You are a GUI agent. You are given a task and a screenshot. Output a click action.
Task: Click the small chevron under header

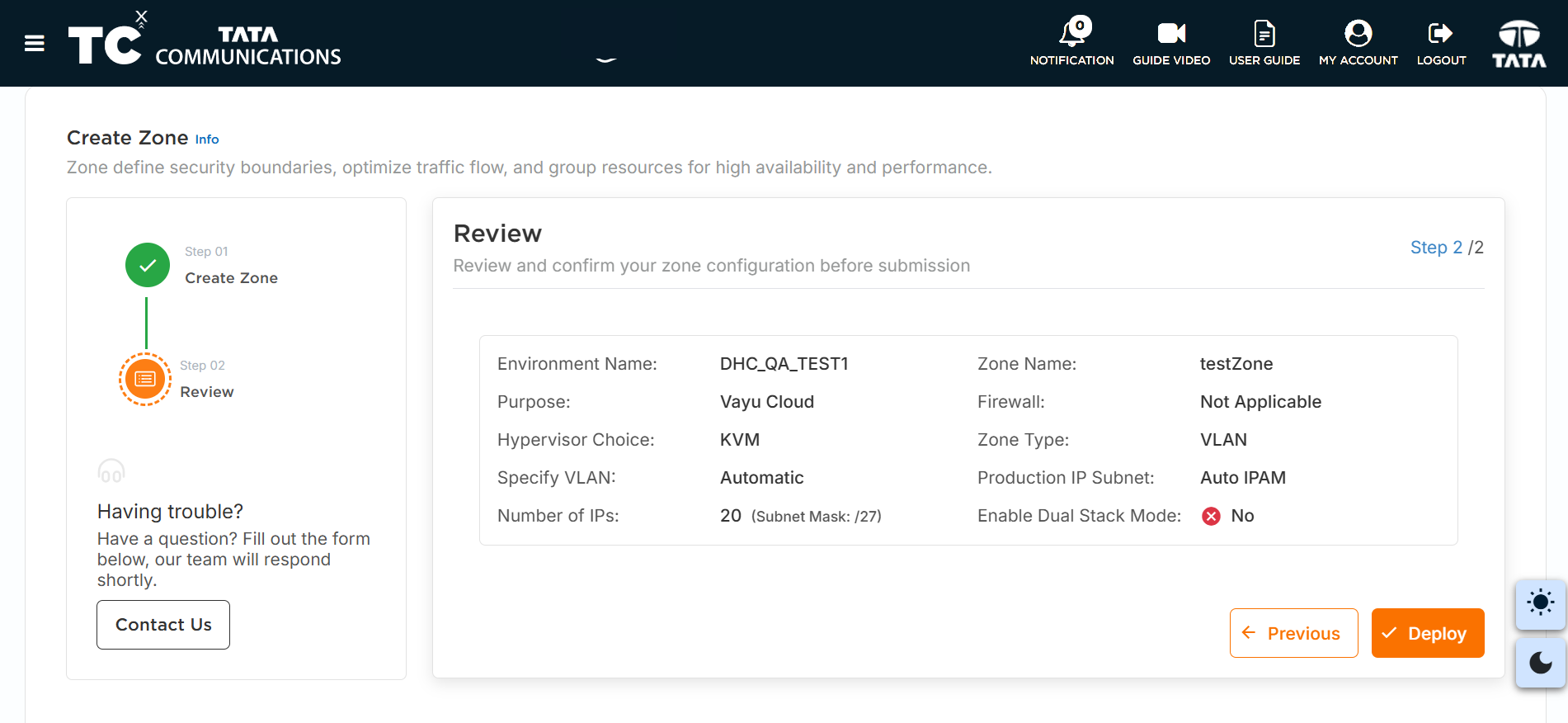[x=606, y=59]
